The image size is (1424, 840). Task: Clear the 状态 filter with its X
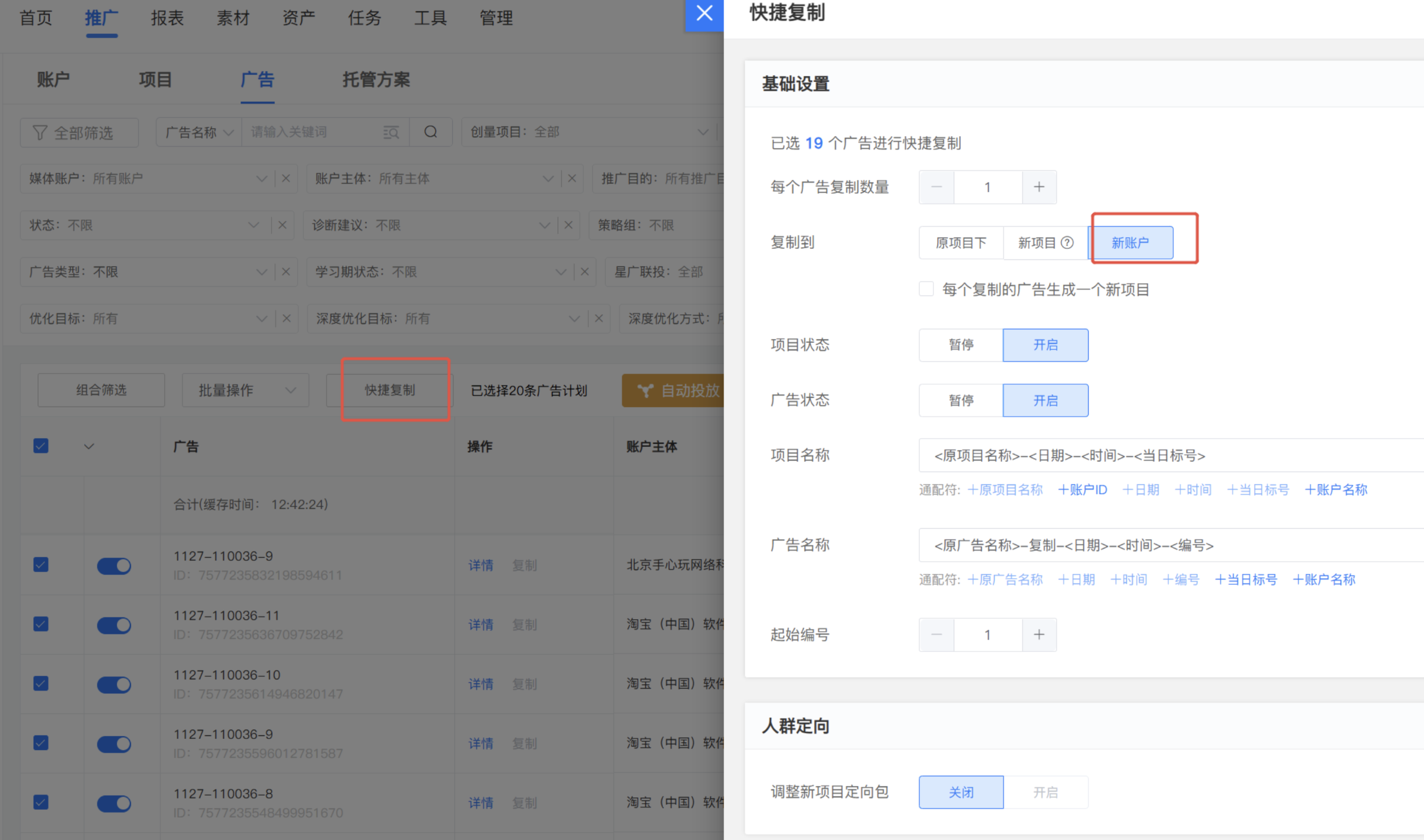[x=282, y=225]
